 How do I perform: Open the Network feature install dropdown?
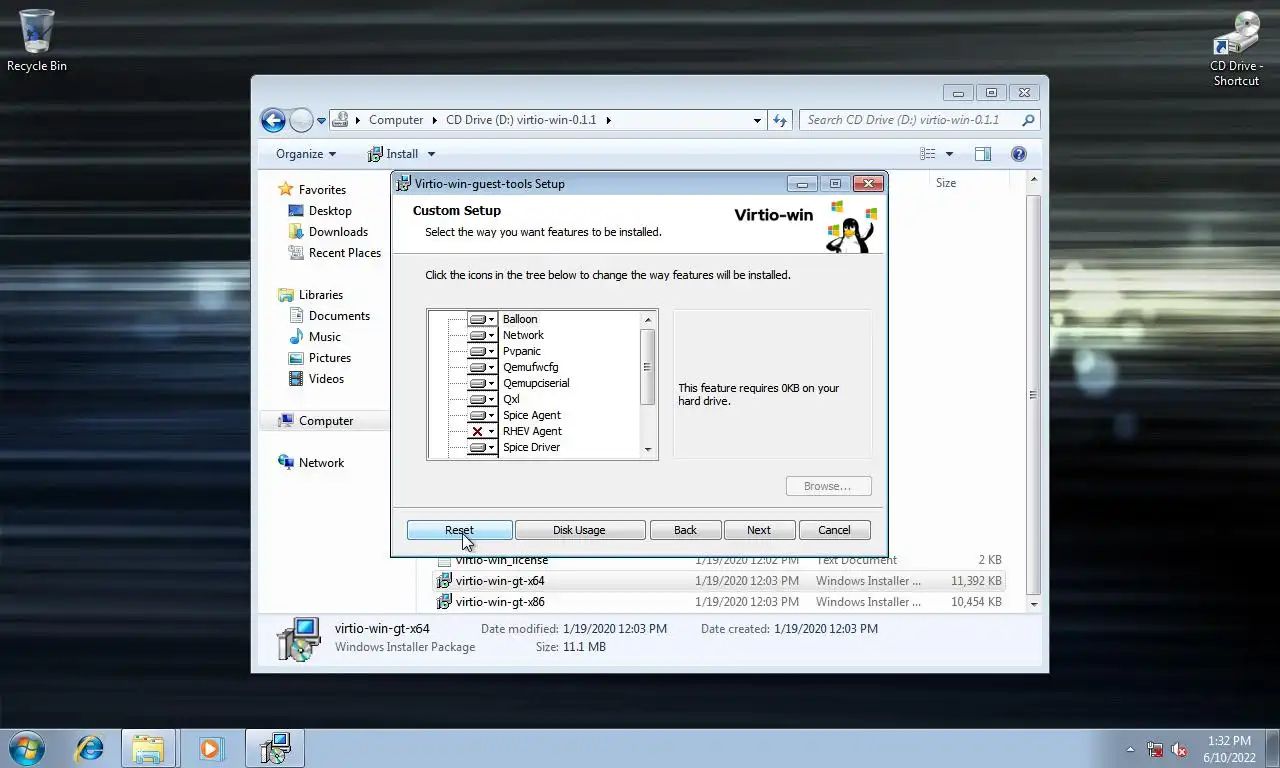pos(482,335)
